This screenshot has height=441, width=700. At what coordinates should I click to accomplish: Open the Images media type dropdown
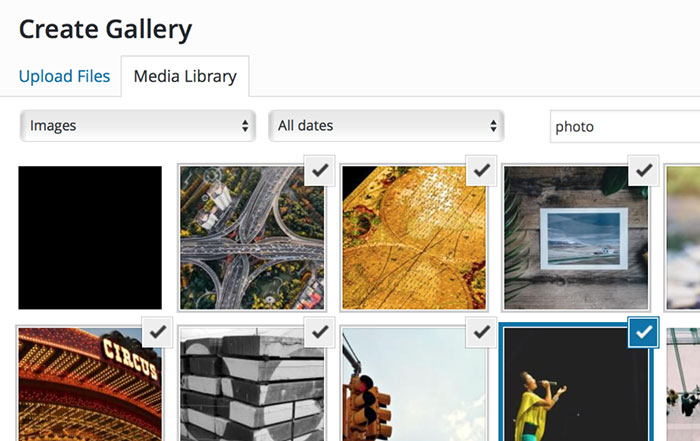(138, 126)
